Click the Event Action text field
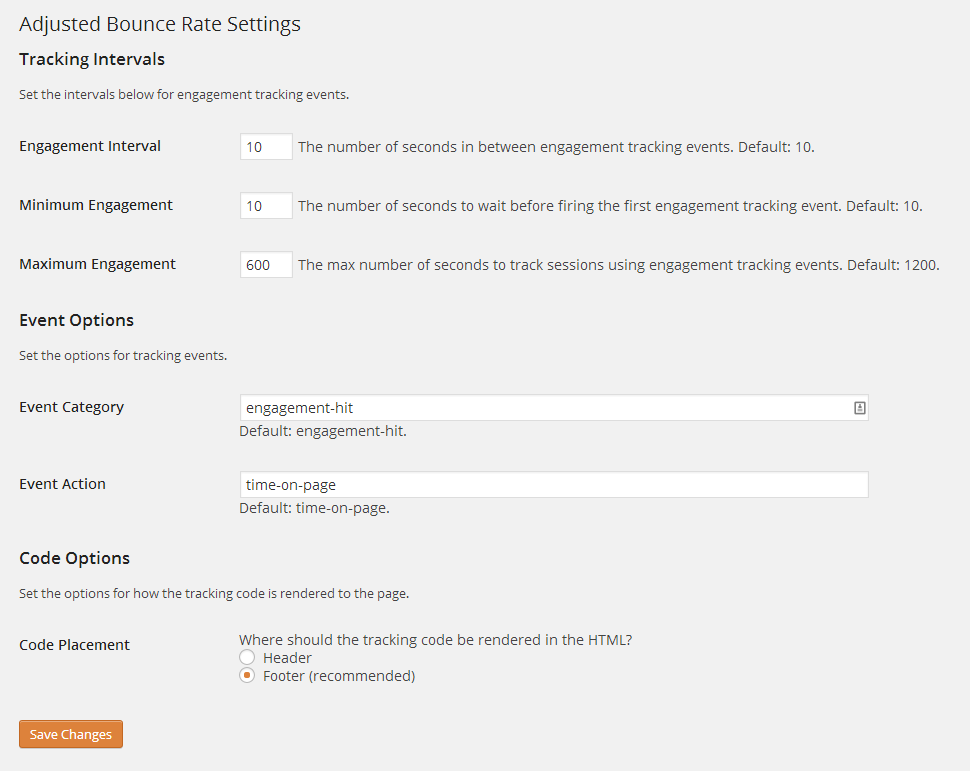The height and width of the screenshot is (771, 970). (554, 485)
